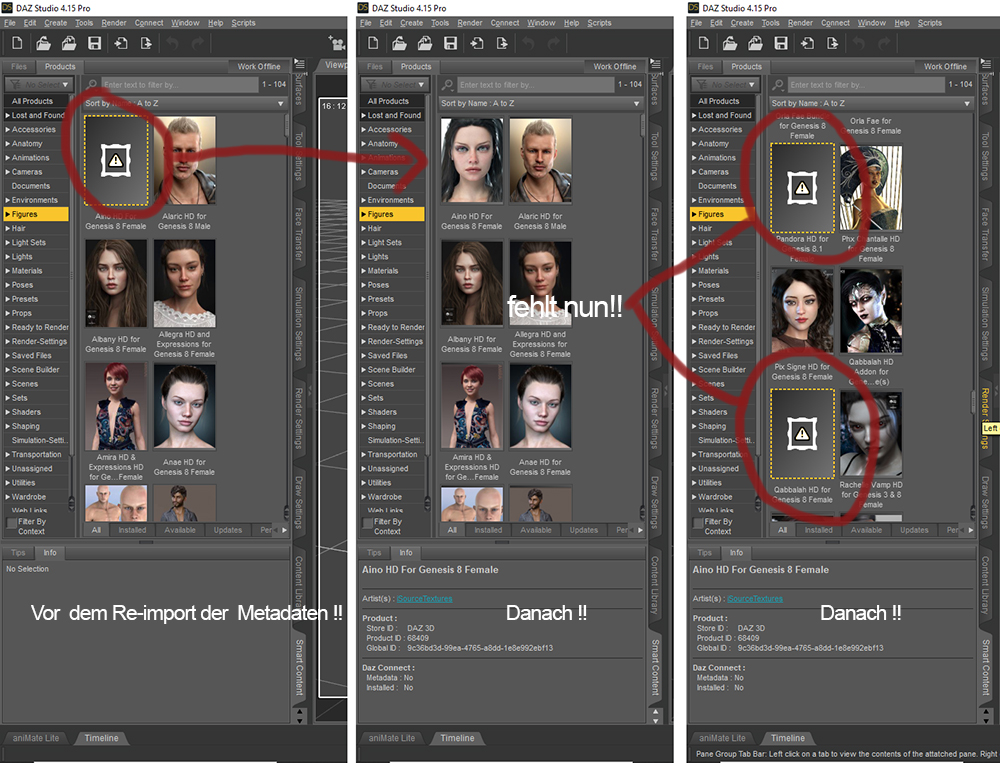Open Sort by Name dropdown in left window

coord(184,103)
